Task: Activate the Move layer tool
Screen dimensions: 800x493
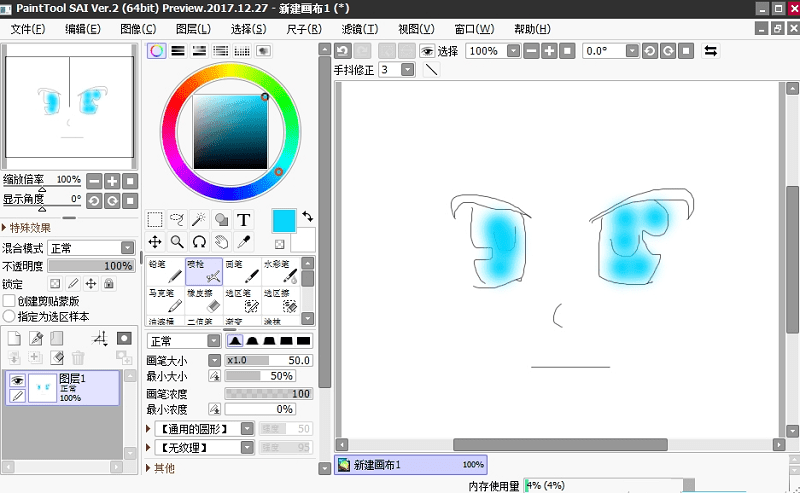Action: pos(155,241)
